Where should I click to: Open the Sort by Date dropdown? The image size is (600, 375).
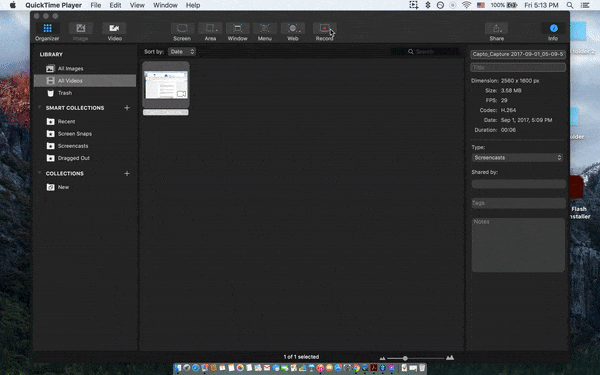pyautogui.click(x=182, y=52)
